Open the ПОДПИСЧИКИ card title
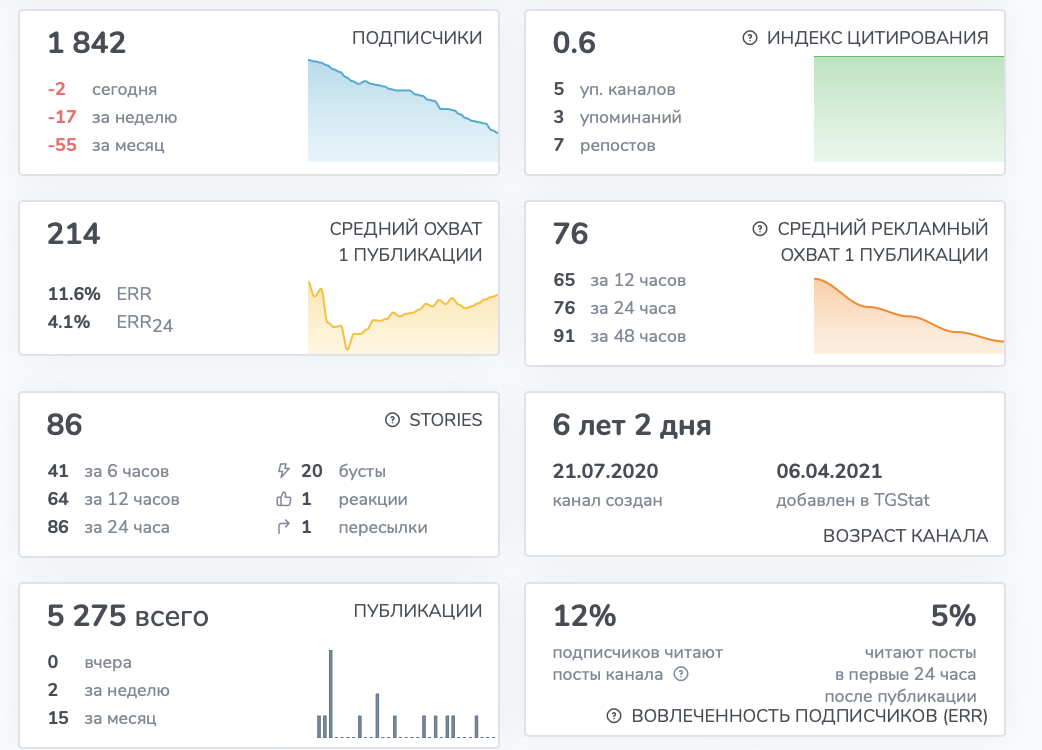1042x750 pixels. coord(417,38)
